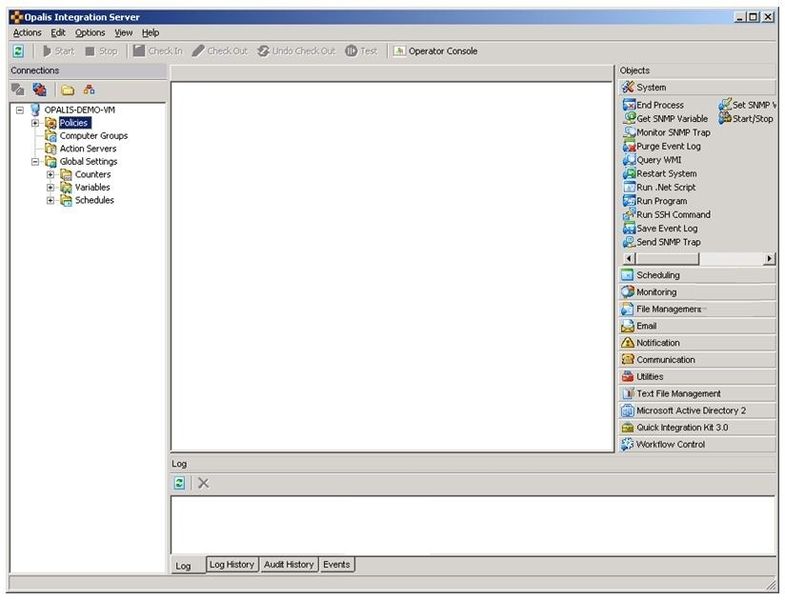Select the OPALIS-DEMO-VM server
The width and height of the screenshot is (785, 600).
[x=80, y=110]
